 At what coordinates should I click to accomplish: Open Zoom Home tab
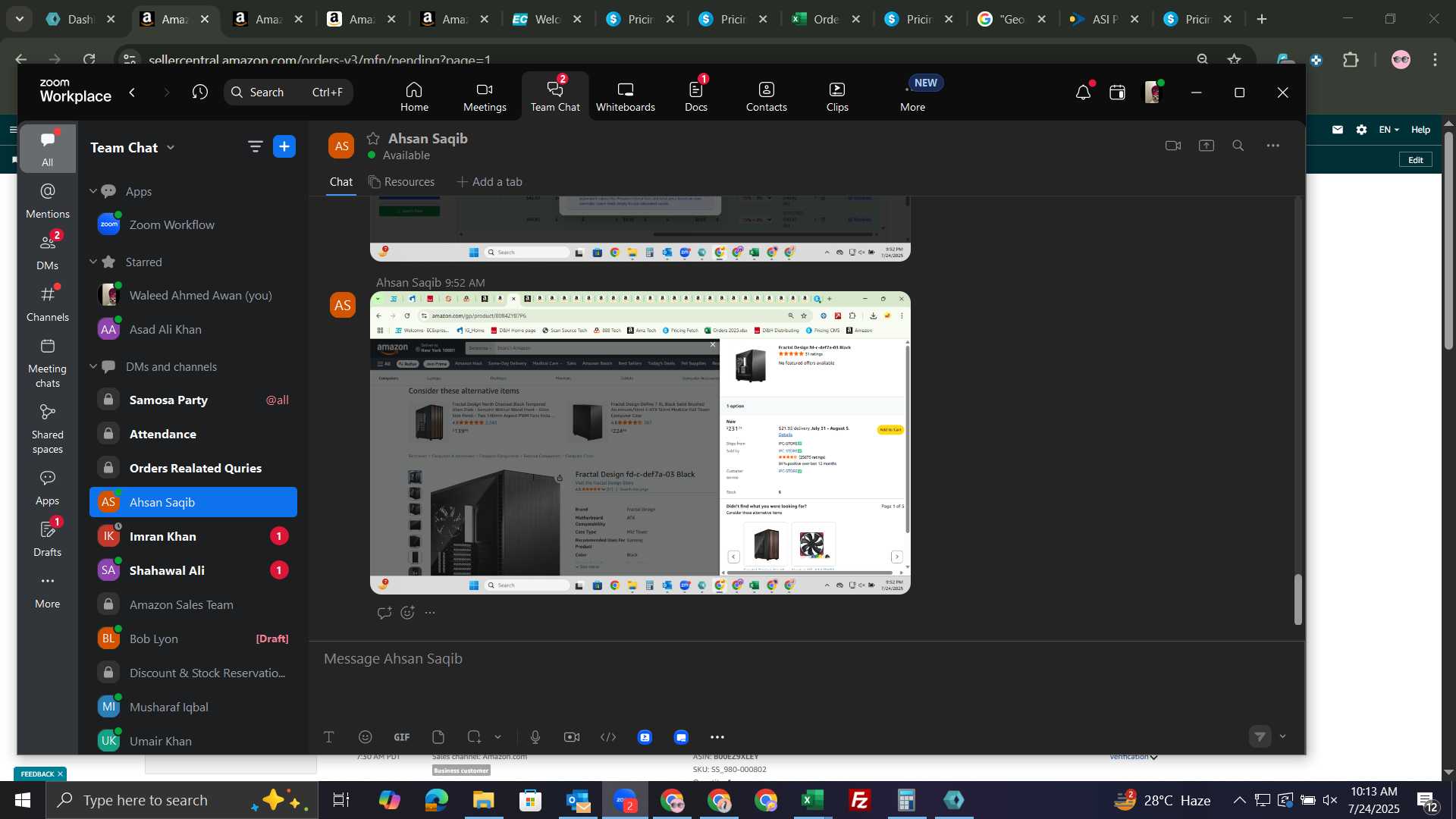414,96
